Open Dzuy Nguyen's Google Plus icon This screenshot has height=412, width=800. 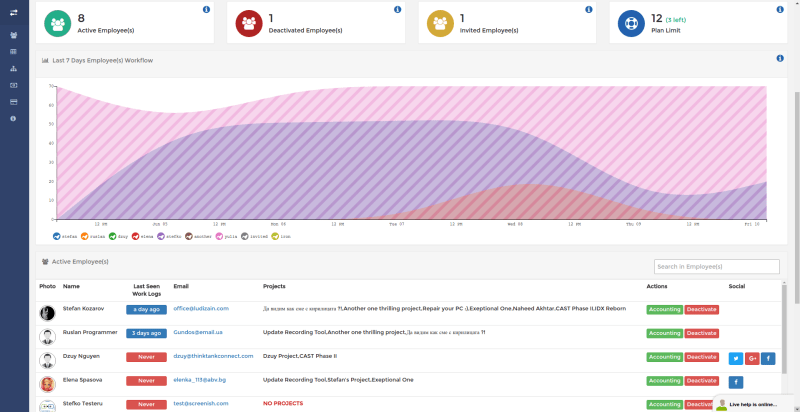point(752,358)
